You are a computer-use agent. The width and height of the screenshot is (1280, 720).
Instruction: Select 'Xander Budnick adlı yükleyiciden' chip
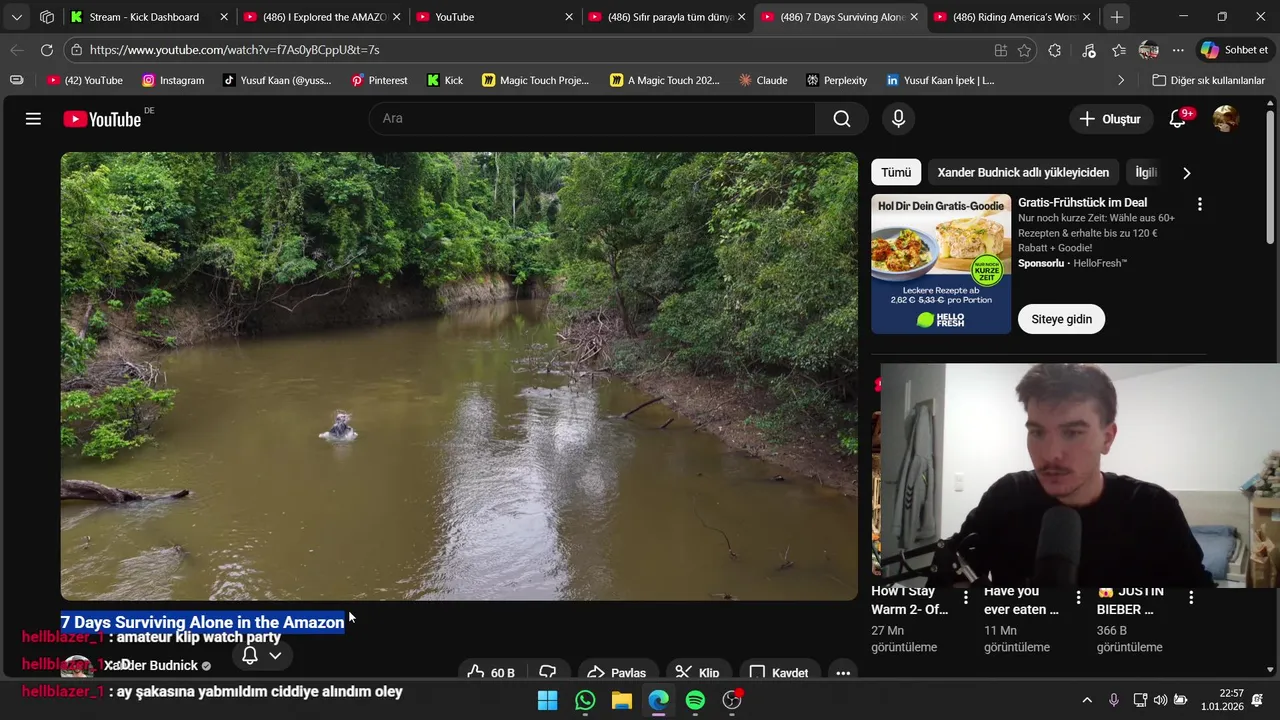1023,172
